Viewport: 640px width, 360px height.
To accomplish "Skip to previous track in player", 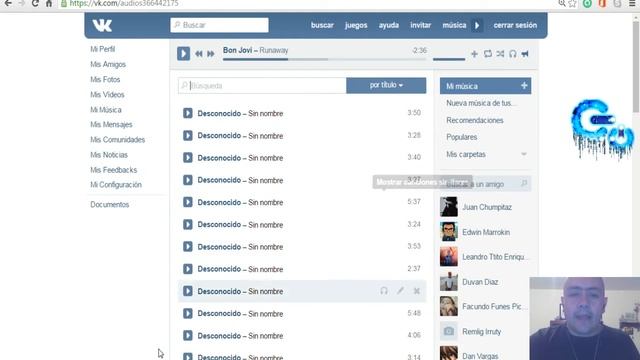I will tap(199, 54).
